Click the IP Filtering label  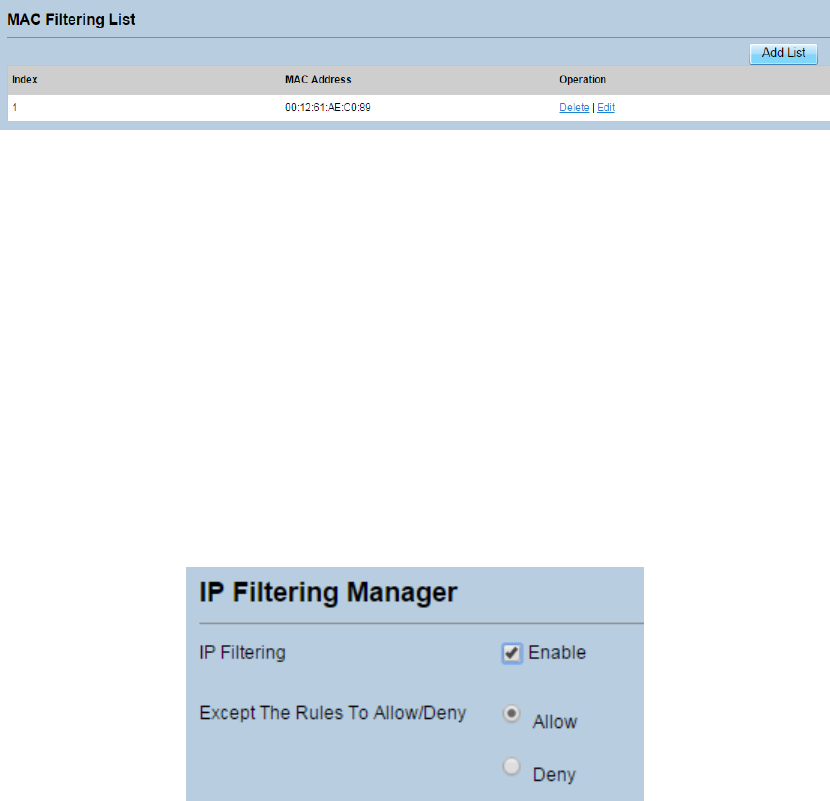point(242,652)
